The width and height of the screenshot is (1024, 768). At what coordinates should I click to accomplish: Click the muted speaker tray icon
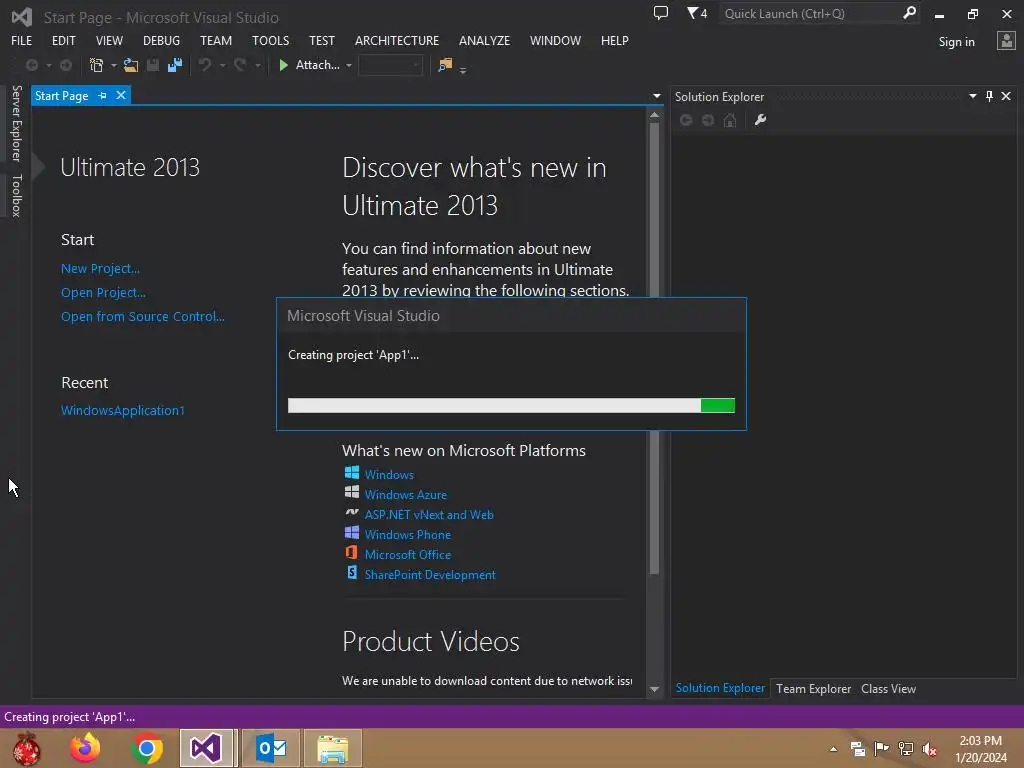[x=929, y=749]
